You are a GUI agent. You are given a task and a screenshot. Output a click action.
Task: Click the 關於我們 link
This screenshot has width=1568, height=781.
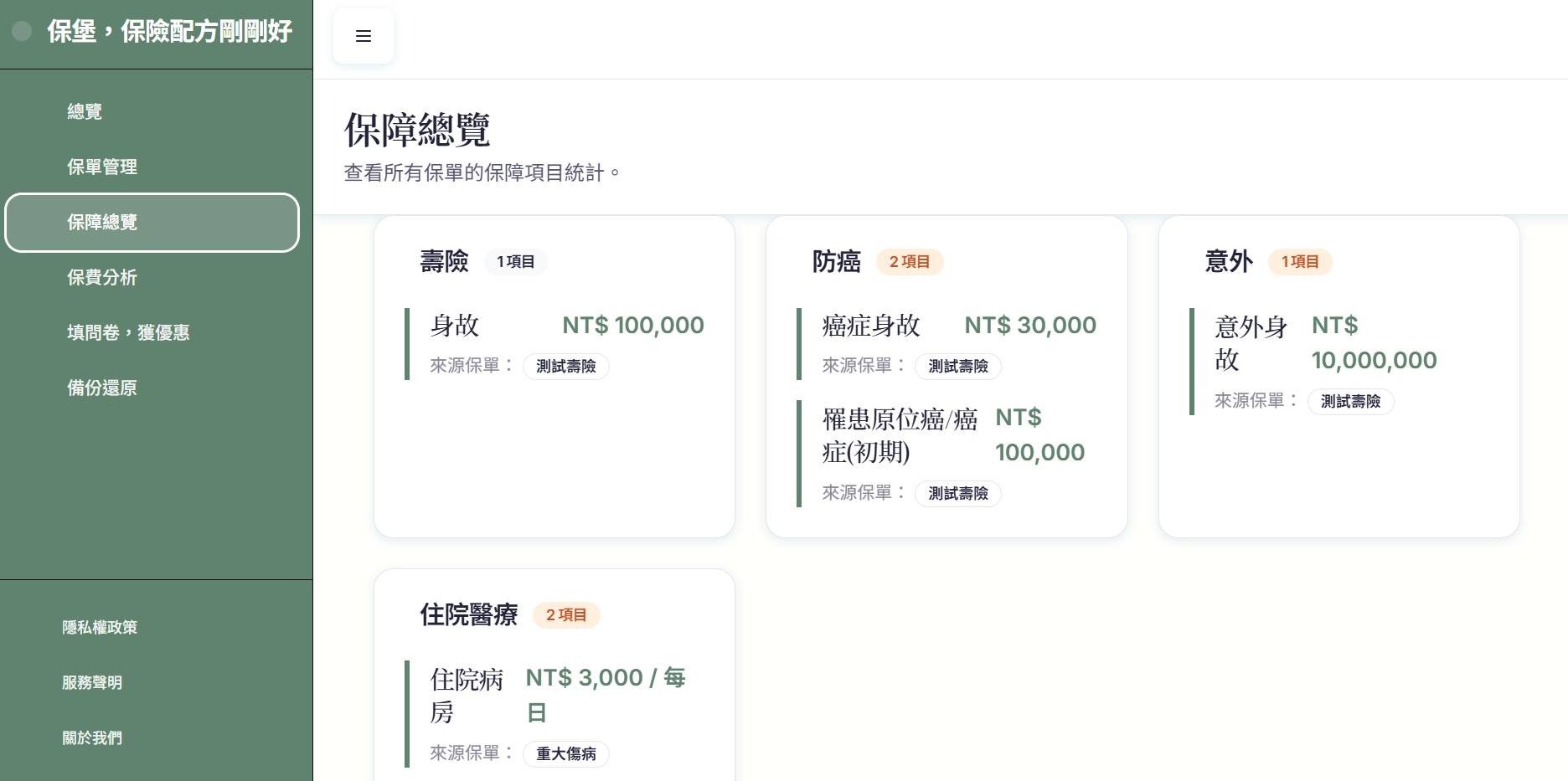coord(92,737)
